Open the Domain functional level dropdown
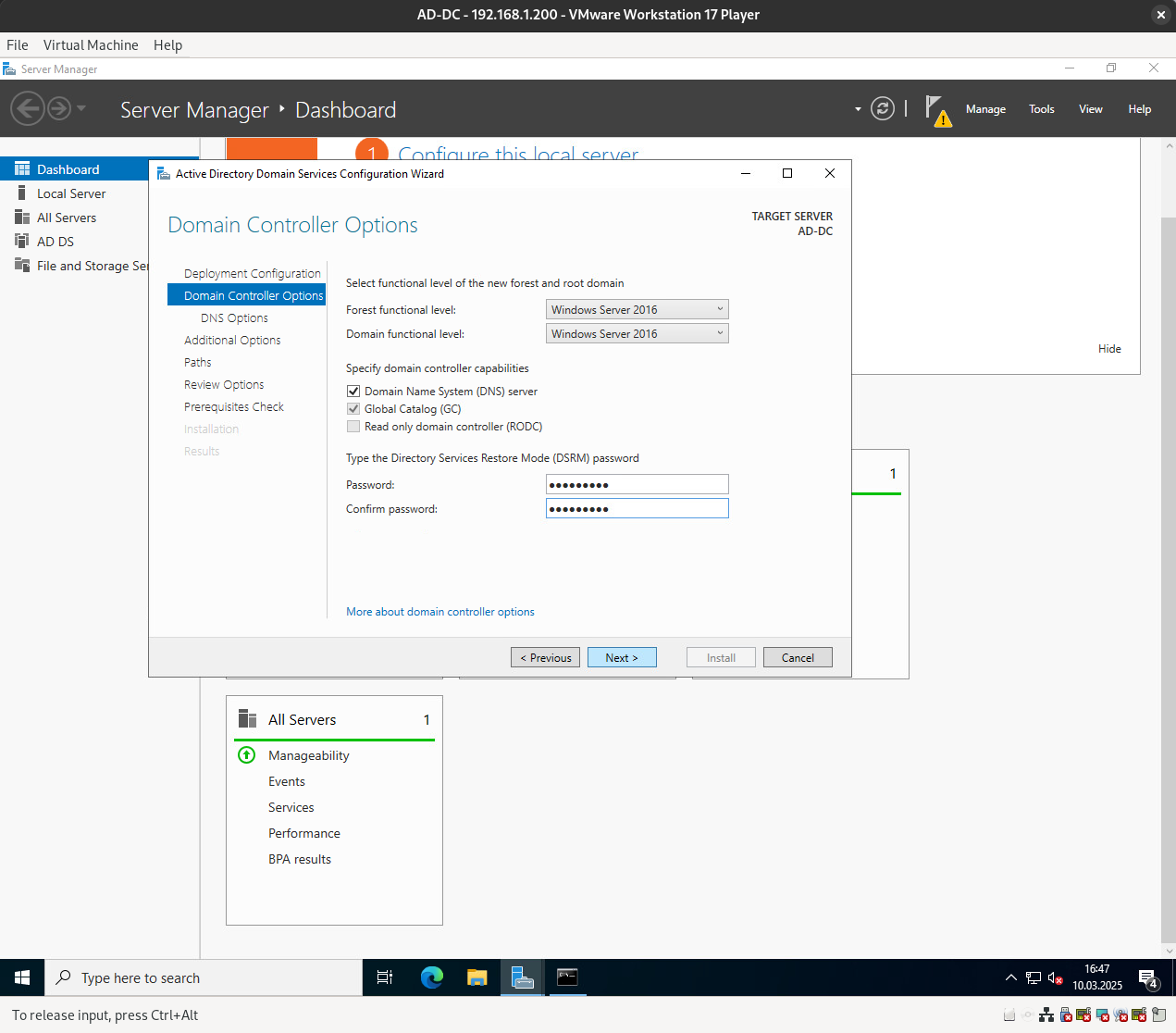 [638, 333]
